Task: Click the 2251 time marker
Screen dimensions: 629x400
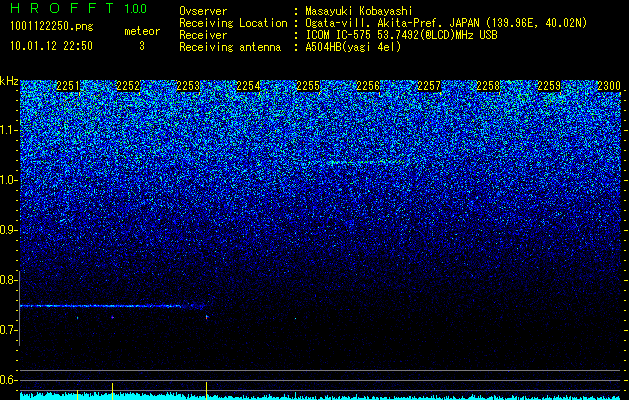Action: (68, 85)
